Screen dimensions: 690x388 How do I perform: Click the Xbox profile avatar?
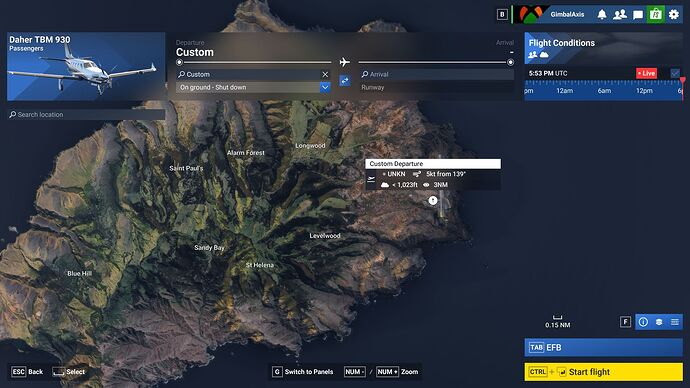531,15
